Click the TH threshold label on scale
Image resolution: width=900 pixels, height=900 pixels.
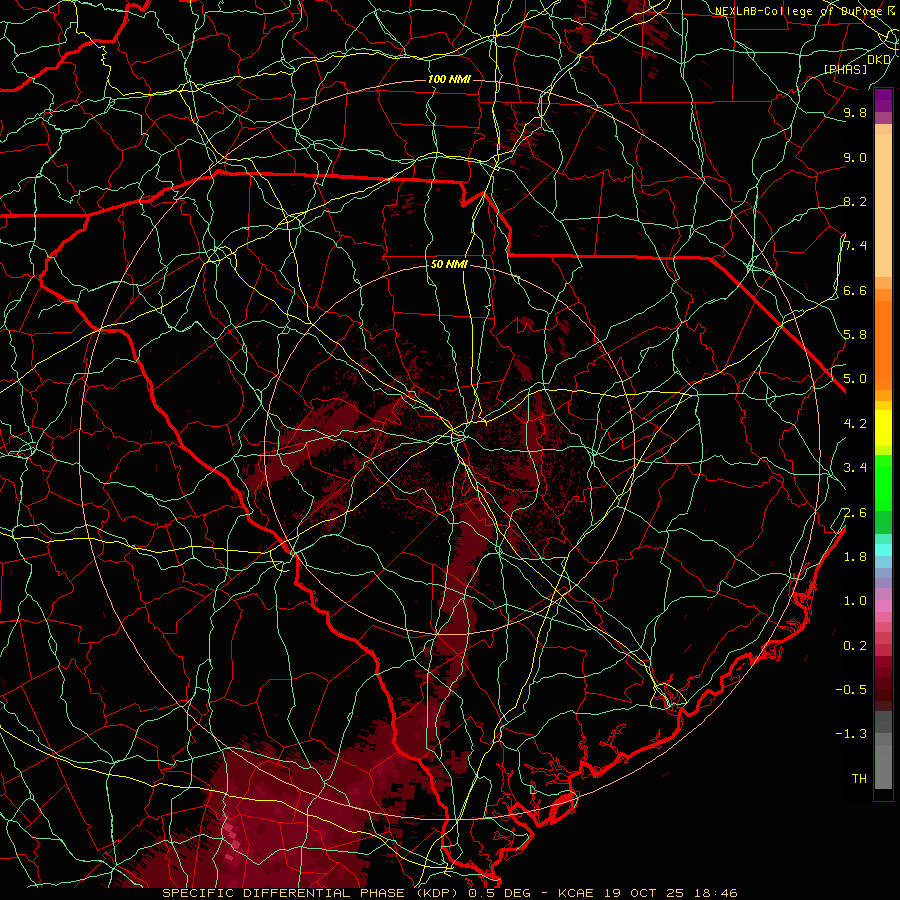point(859,779)
